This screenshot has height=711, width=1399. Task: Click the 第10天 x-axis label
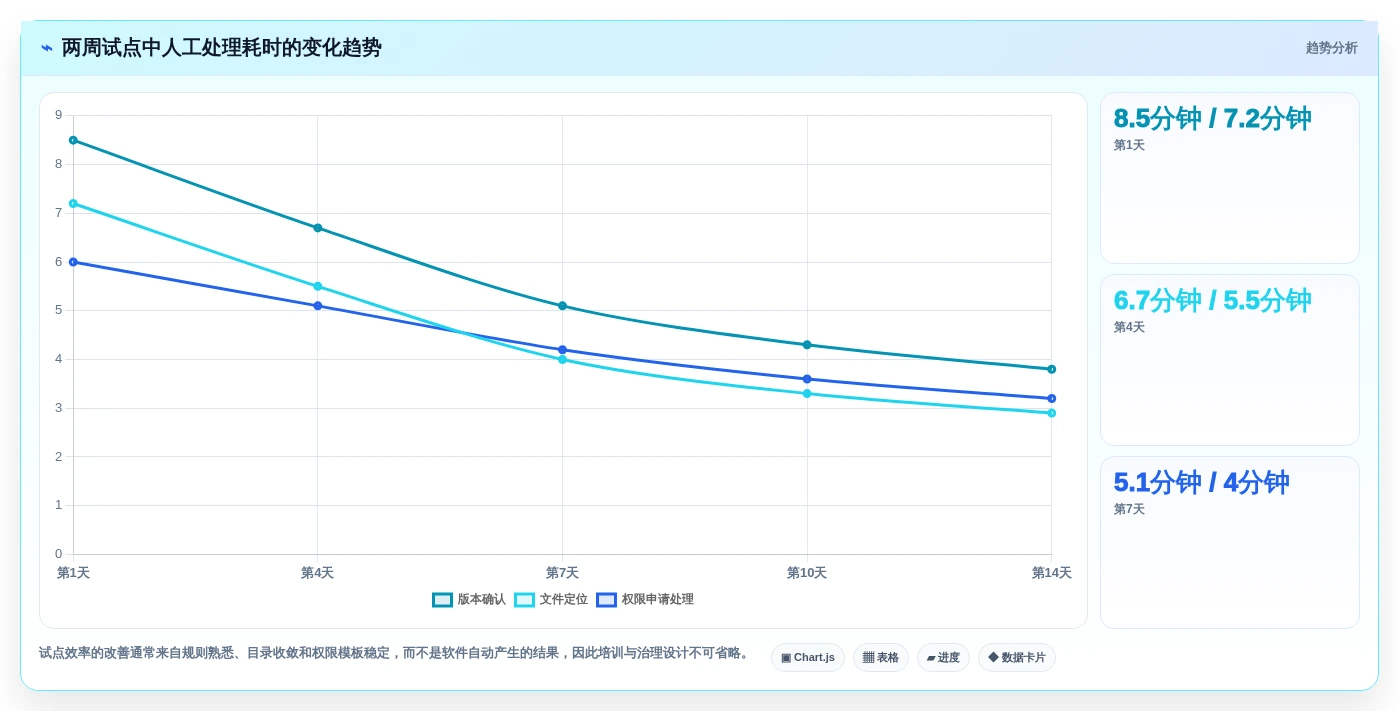[x=807, y=573]
